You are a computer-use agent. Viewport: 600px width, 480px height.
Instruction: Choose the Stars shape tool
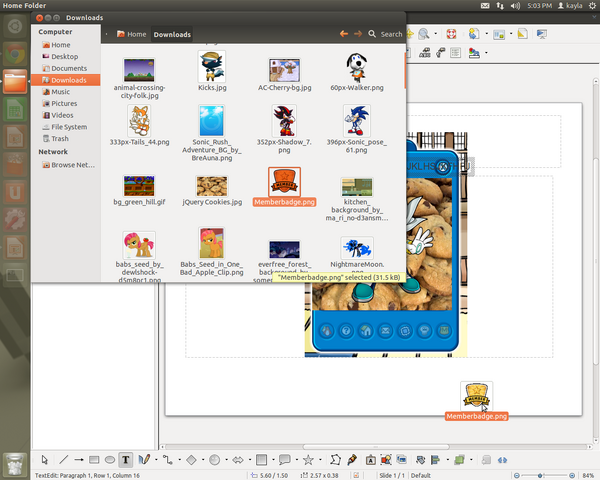coord(308,460)
